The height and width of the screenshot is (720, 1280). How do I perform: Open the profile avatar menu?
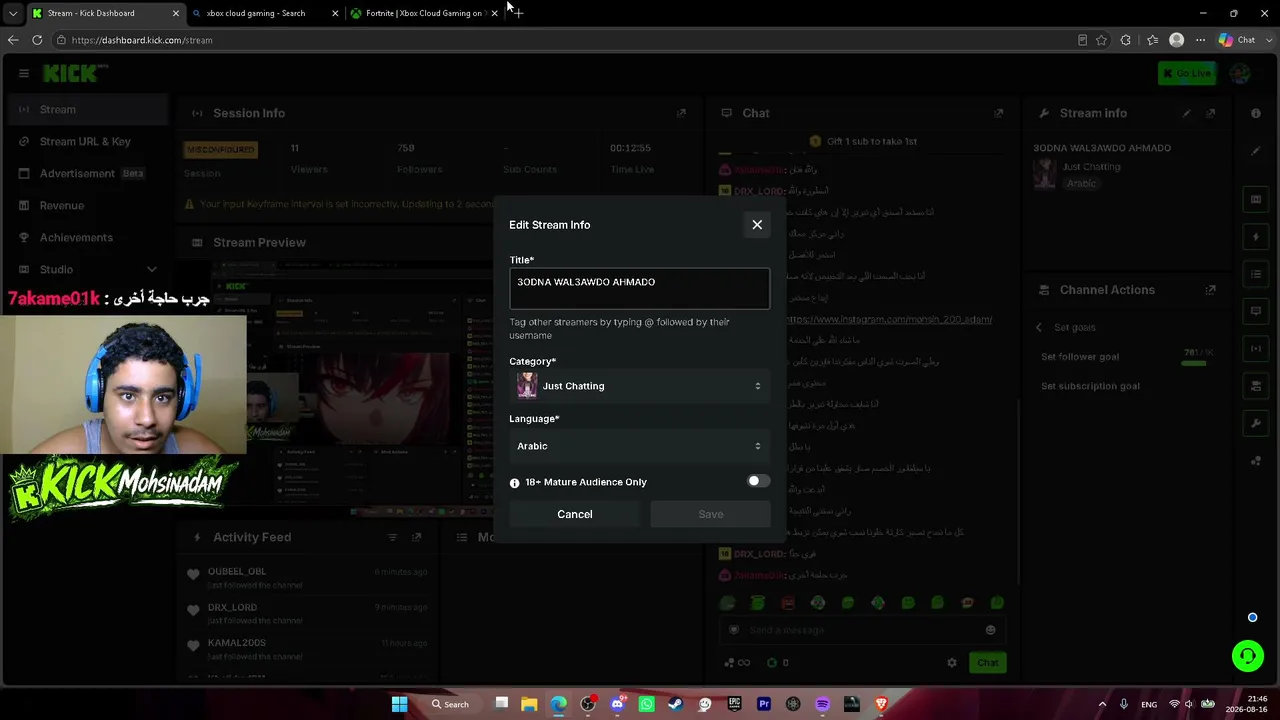tap(1240, 73)
